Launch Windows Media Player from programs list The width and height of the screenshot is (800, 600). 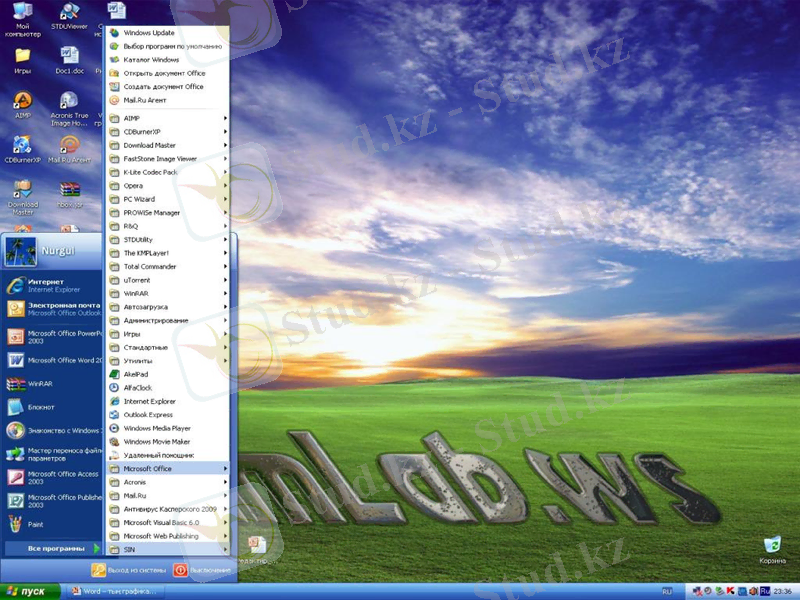pyautogui.click(x=156, y=428)
